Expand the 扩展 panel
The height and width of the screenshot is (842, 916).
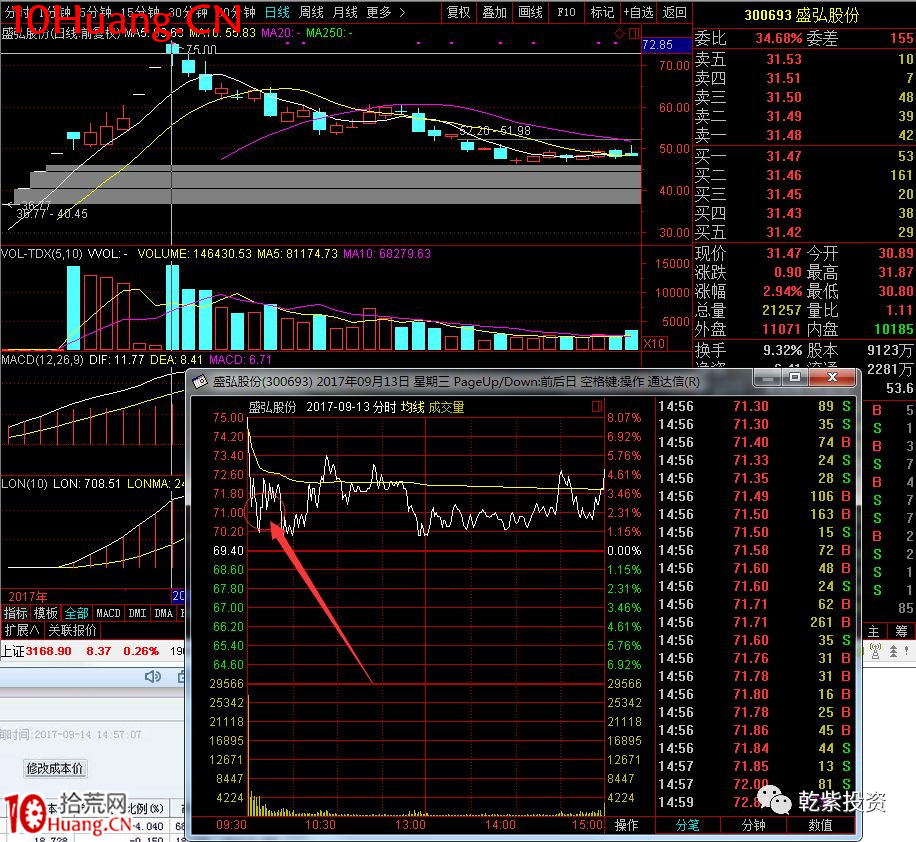pyautogui.click(x=22, y=630)
